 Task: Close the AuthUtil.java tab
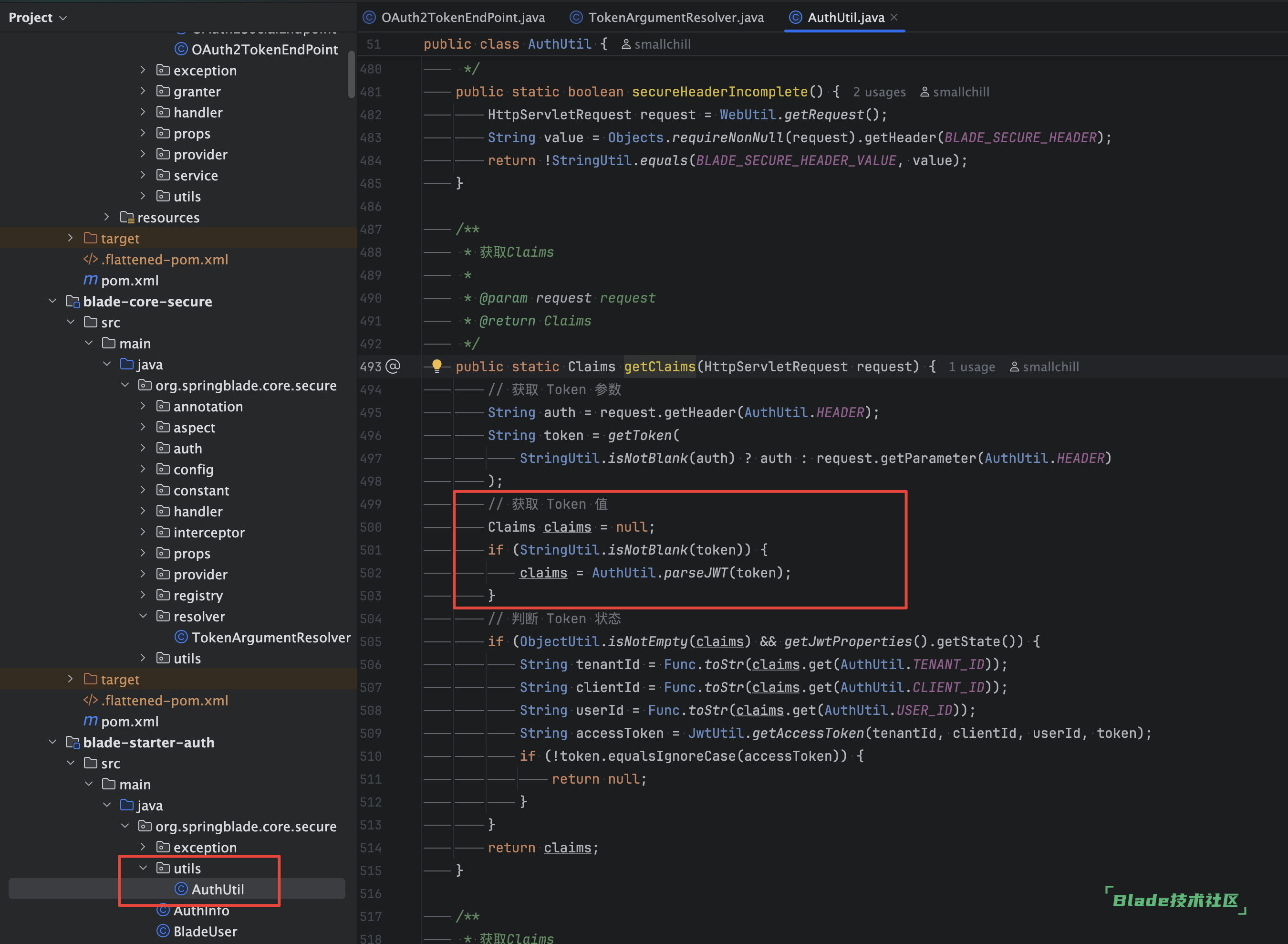tap(894, 18)
